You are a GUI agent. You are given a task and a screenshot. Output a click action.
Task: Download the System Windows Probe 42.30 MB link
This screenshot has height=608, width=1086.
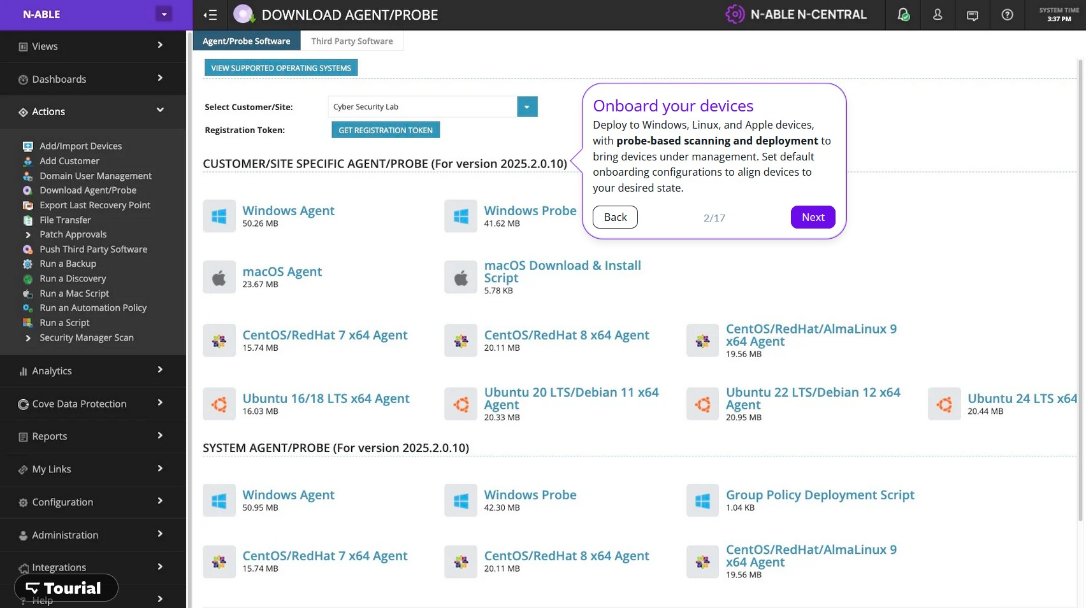(x=530, y=495)
